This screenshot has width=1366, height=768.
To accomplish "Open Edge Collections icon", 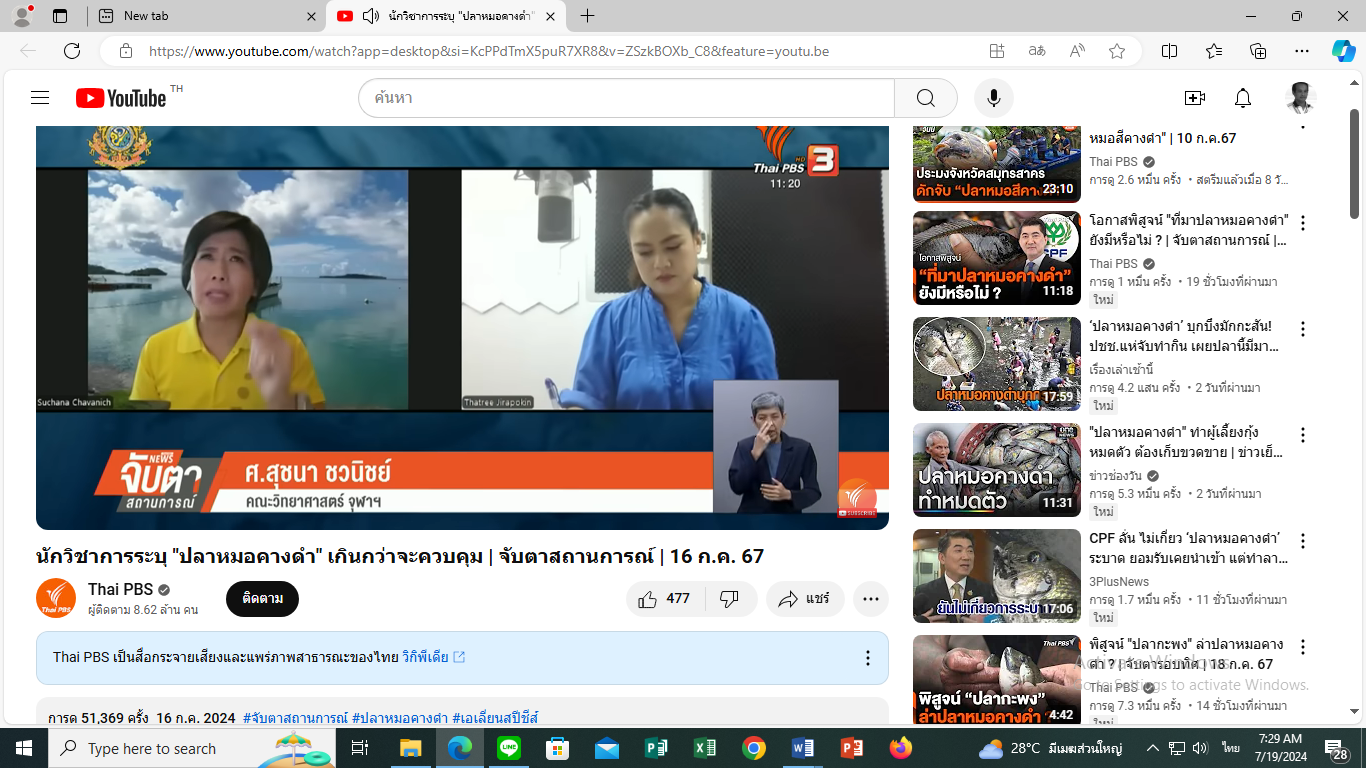I will pyautogui.click(x=1258, y=51).
